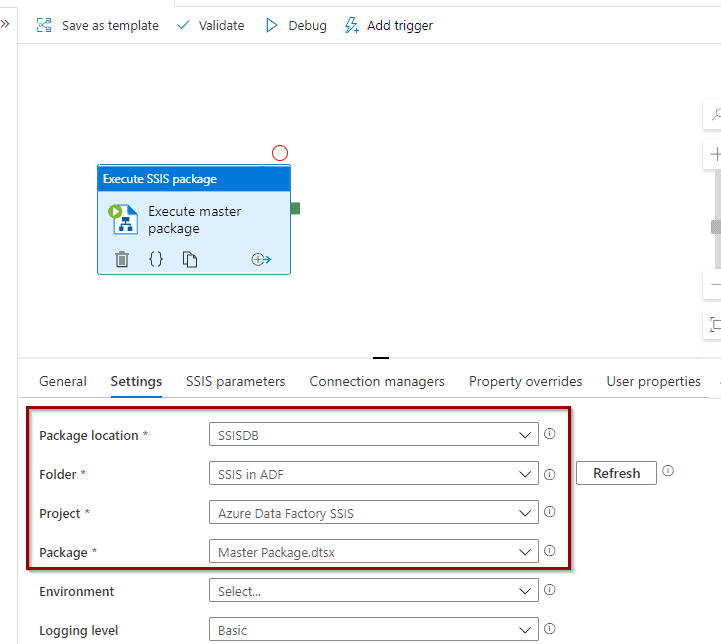This screenshot has height=644, width=721.
Task: Click Save as template label
Action: coord(110,26)
